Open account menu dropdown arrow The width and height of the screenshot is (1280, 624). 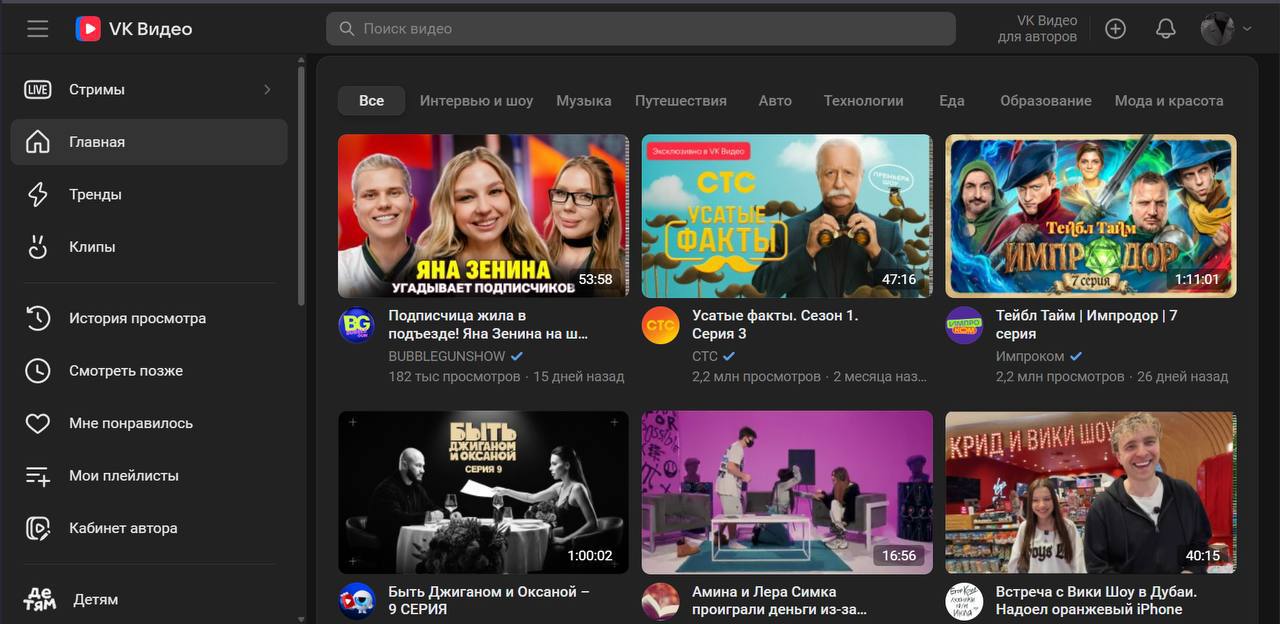pyautogui.click(x=1247, y=29)
